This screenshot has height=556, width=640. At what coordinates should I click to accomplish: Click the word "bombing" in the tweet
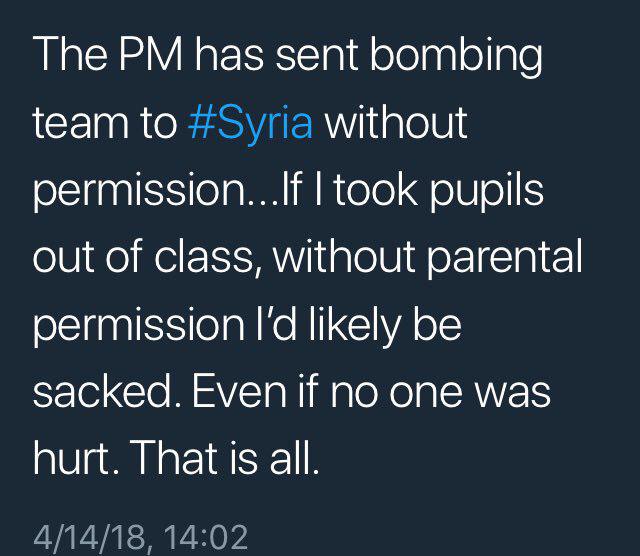click(456, 56)
